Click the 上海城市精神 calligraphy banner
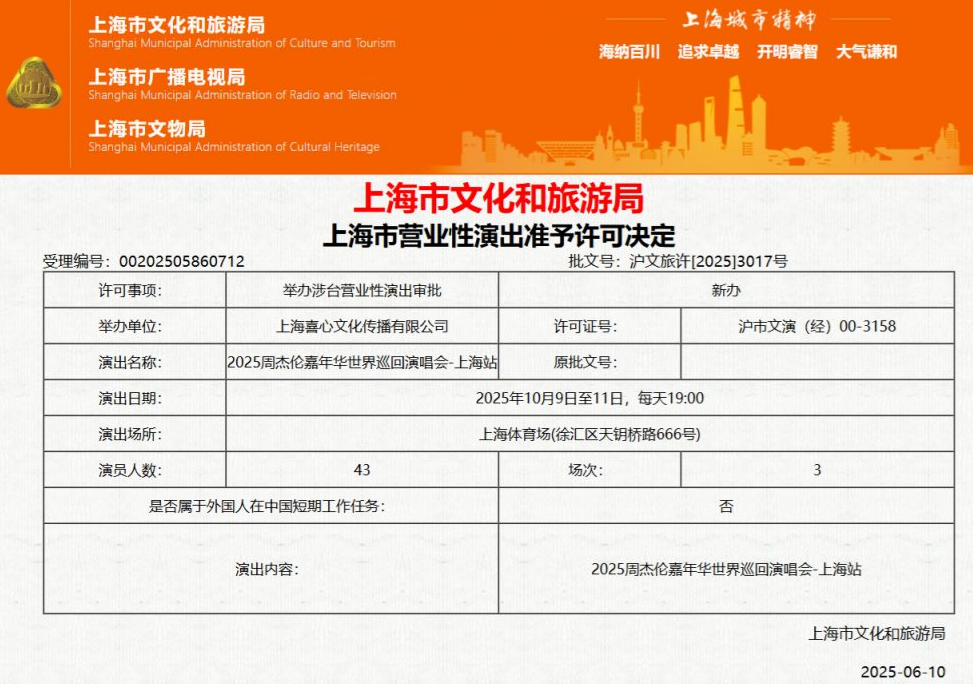Image resolution: width=973 pixels, height=684 pixels. pyautogui.click(x=749, y=20)
